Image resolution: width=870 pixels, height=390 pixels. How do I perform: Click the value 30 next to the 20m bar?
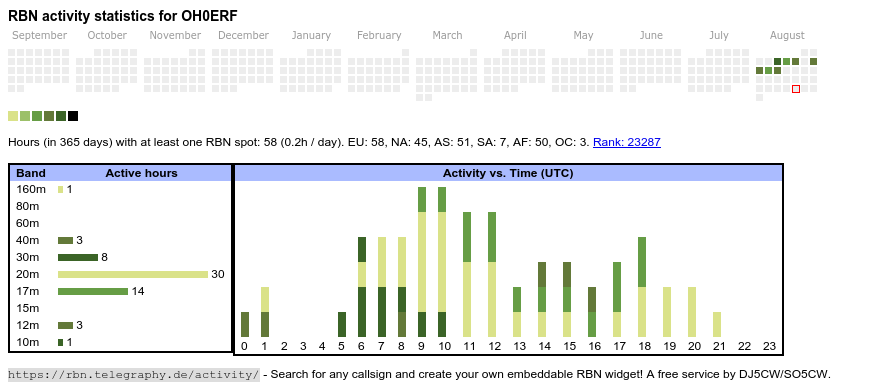pyautogui.click(x=218, y=275)
